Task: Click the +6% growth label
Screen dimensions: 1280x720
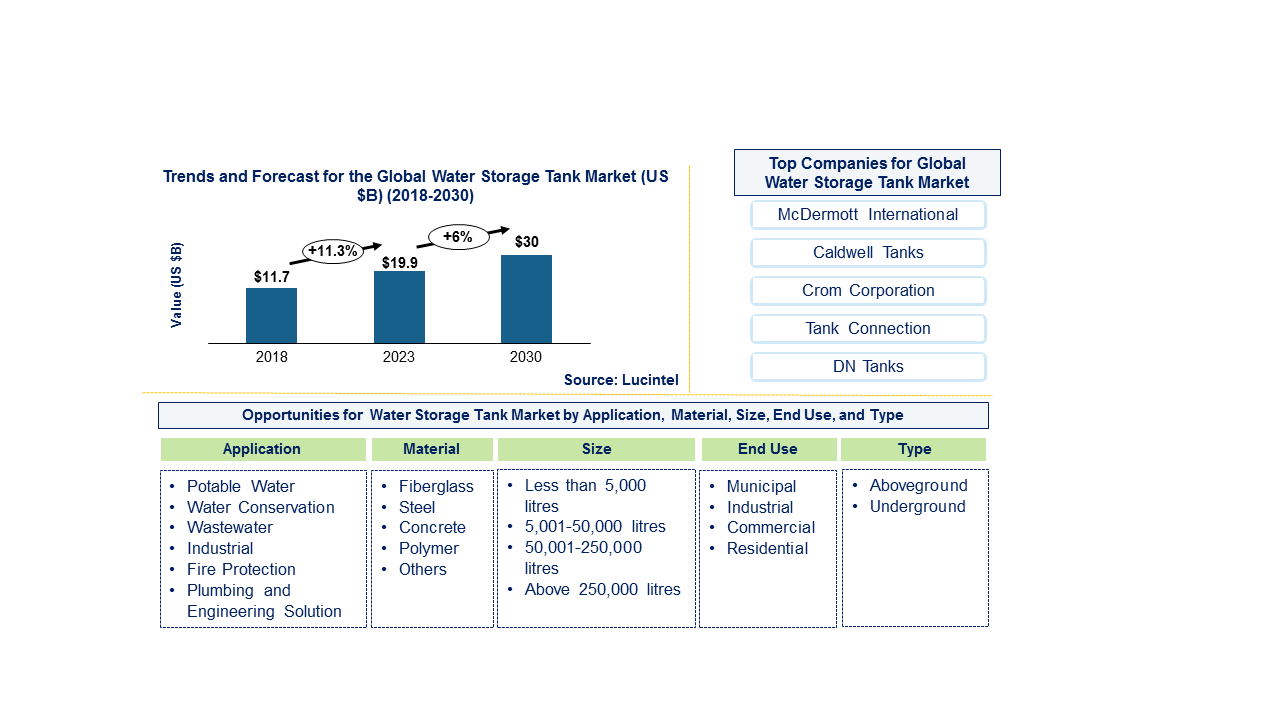Action: (458, 237)
